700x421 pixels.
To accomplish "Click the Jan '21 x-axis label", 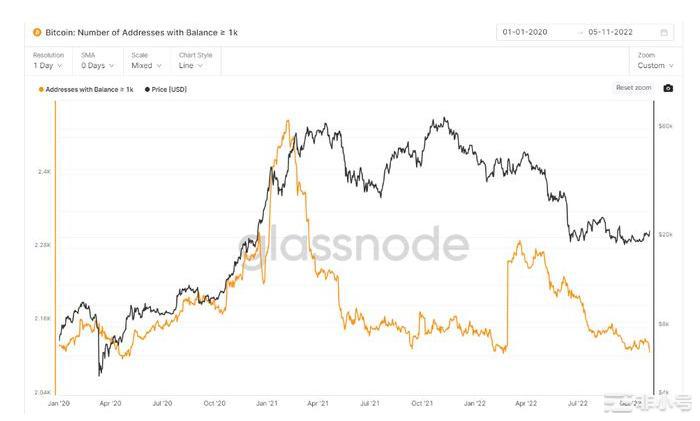I will tap(266, 403).
